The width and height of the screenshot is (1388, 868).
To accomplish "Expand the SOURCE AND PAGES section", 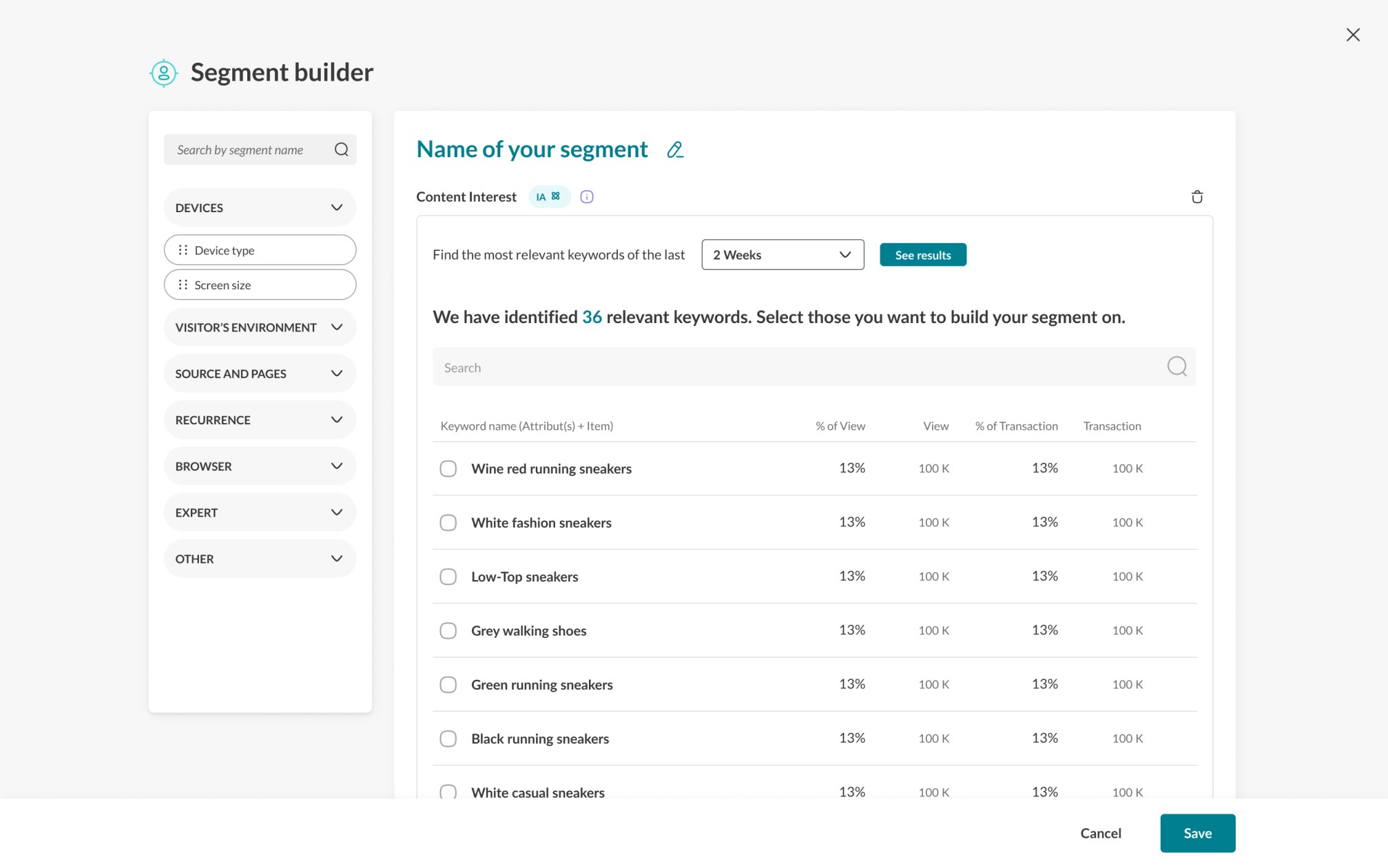I will (x=260, y=373).
